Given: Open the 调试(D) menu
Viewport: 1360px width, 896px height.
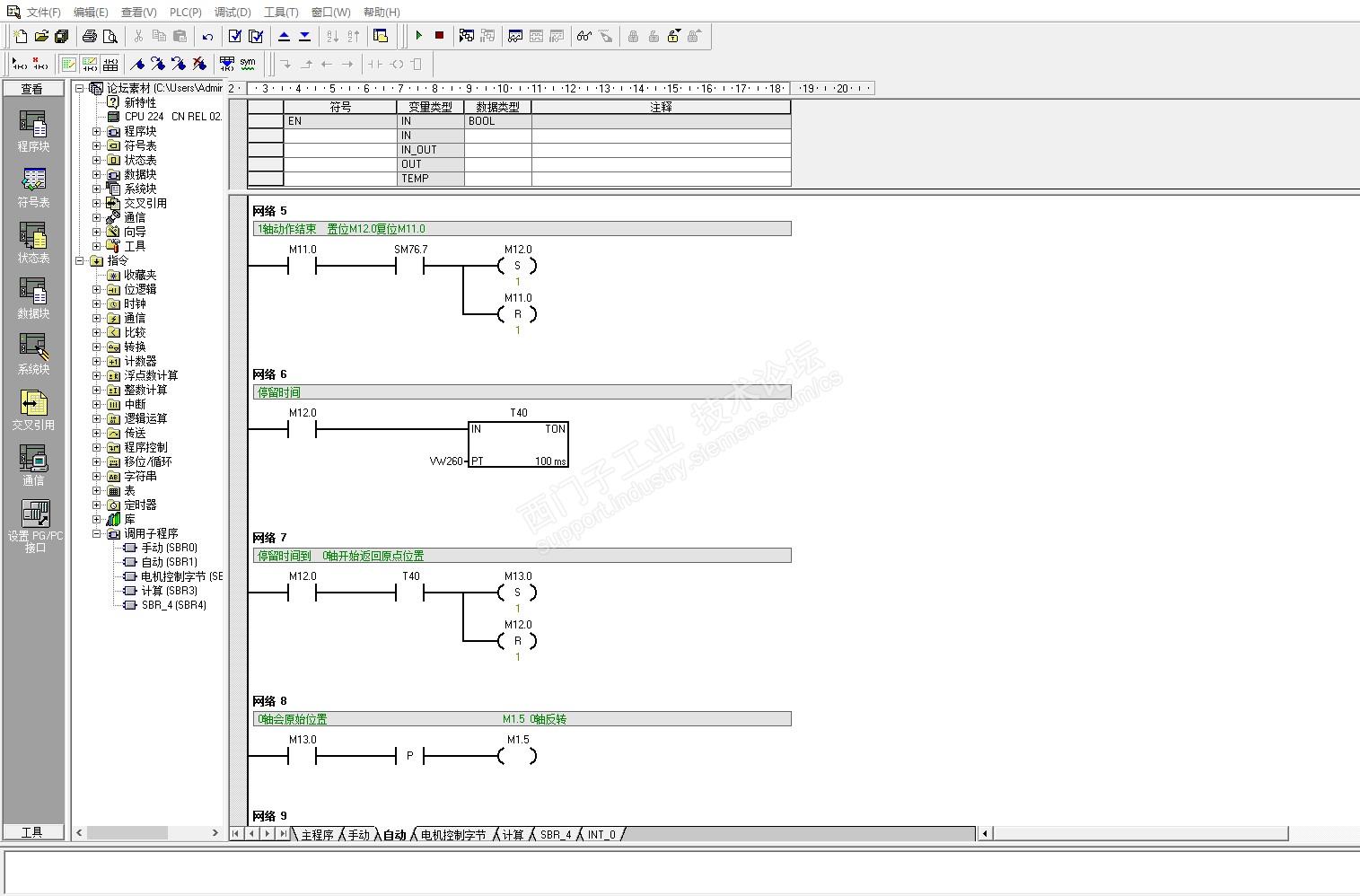Looking at the screenshot, I should (x=233, y=13).
